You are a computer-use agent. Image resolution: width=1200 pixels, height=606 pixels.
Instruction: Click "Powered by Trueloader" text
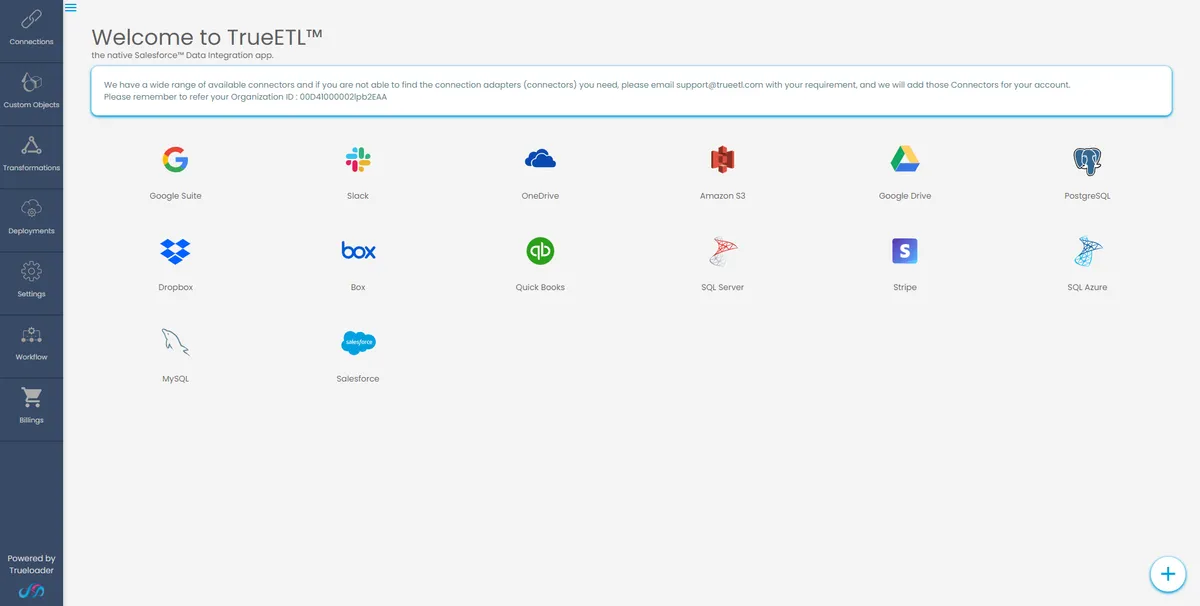pos(31,564)
